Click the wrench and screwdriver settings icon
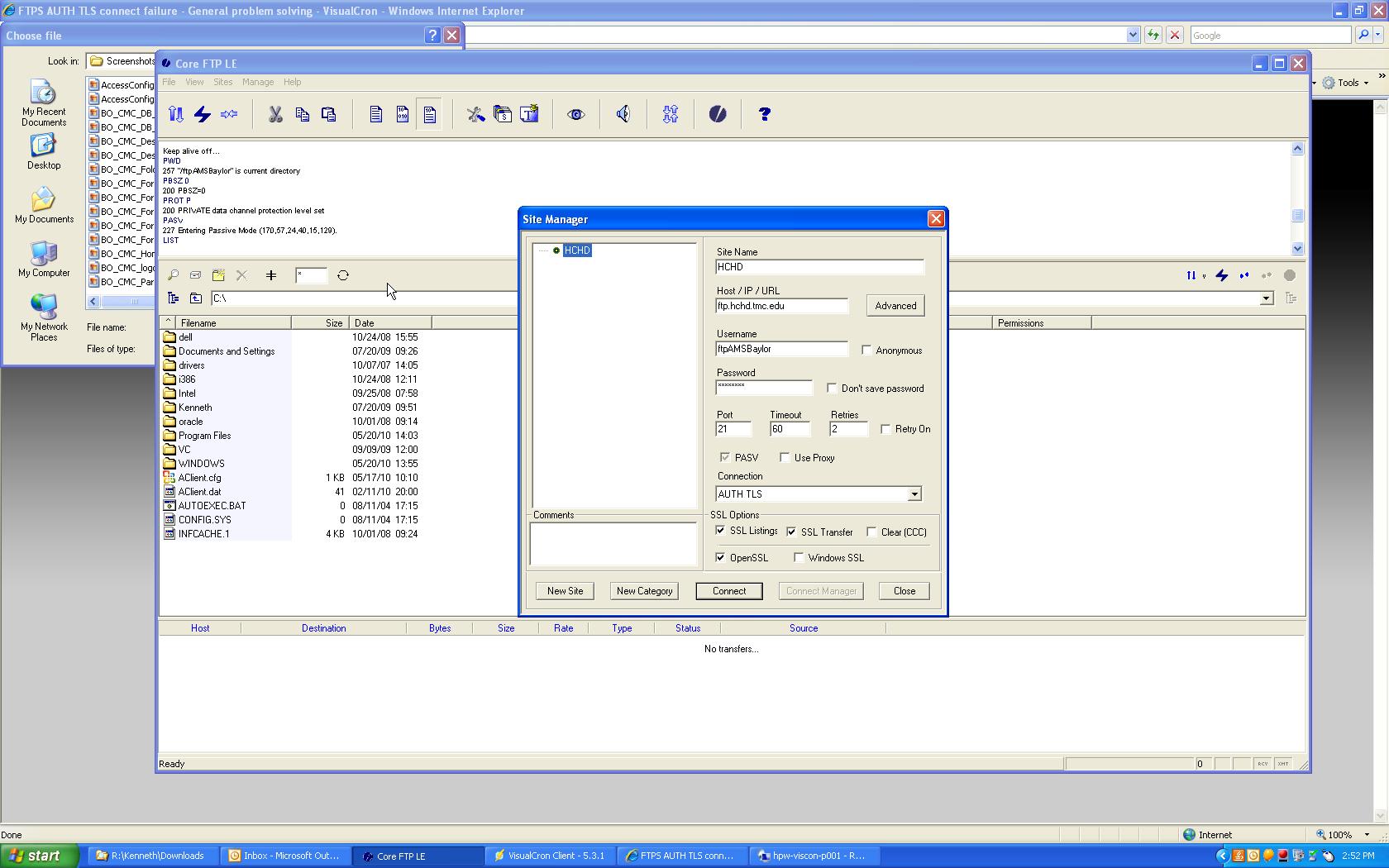This screenshot has width=1389, height=868. click(x=475, y=114)
